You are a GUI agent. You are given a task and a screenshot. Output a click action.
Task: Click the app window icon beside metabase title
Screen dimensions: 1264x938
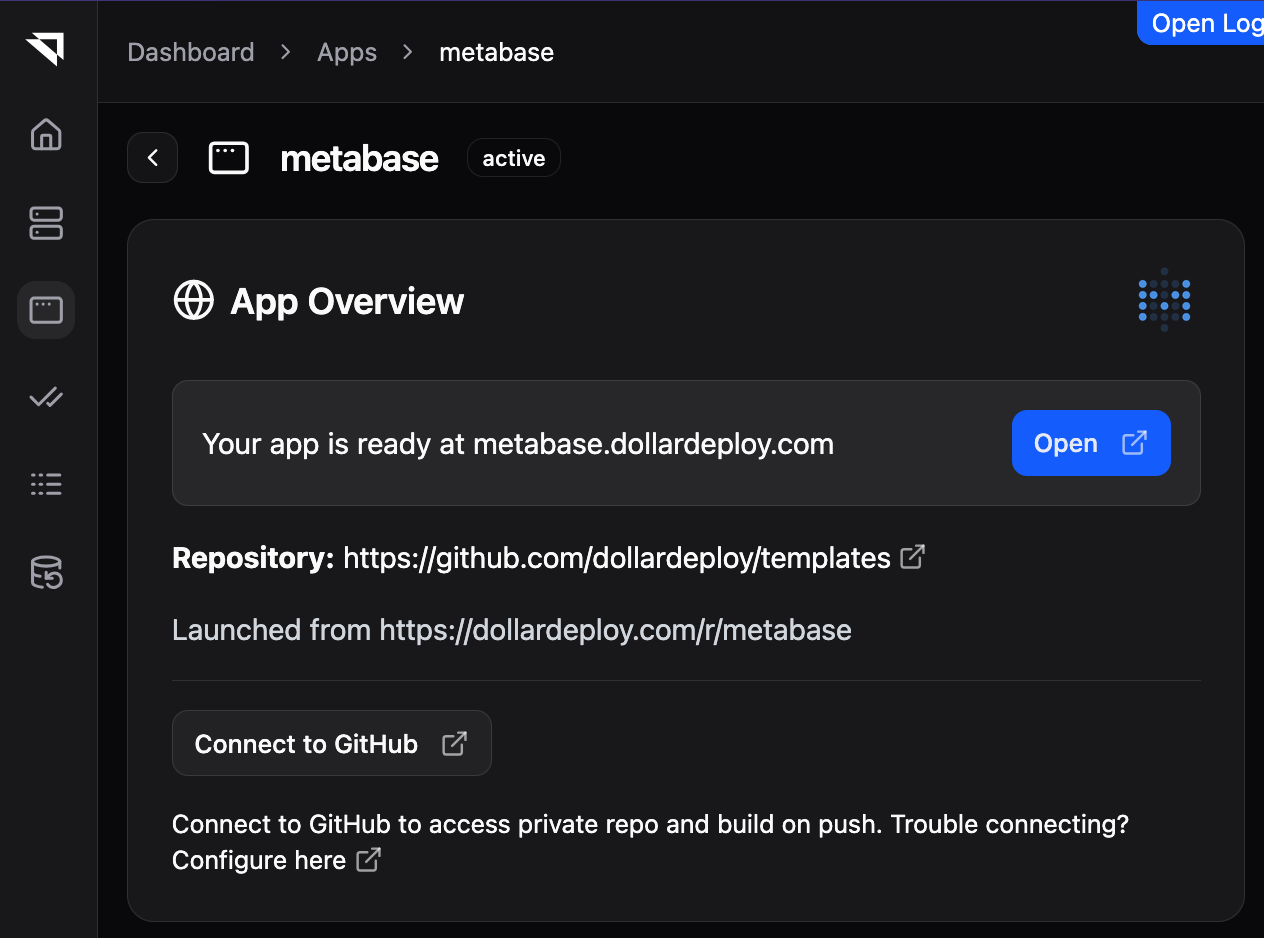(x=229, y=158)
